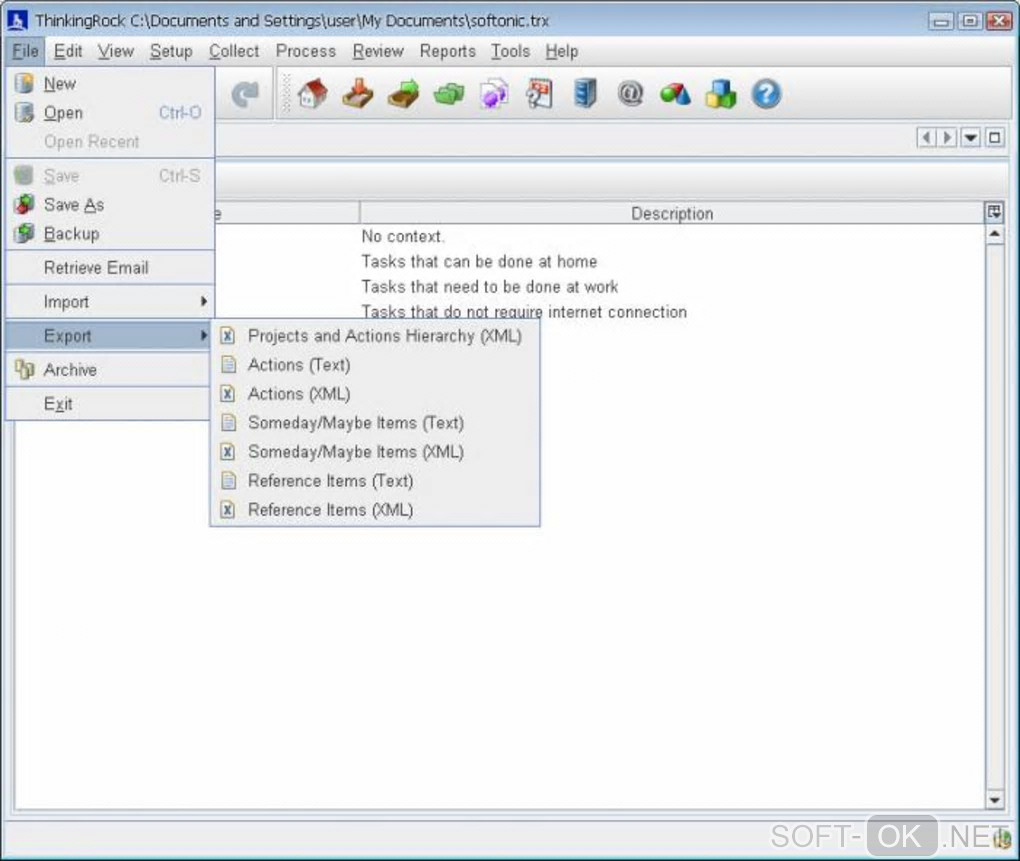Click the File menu in menu bar
The image size is (1020, 861).
25,51
